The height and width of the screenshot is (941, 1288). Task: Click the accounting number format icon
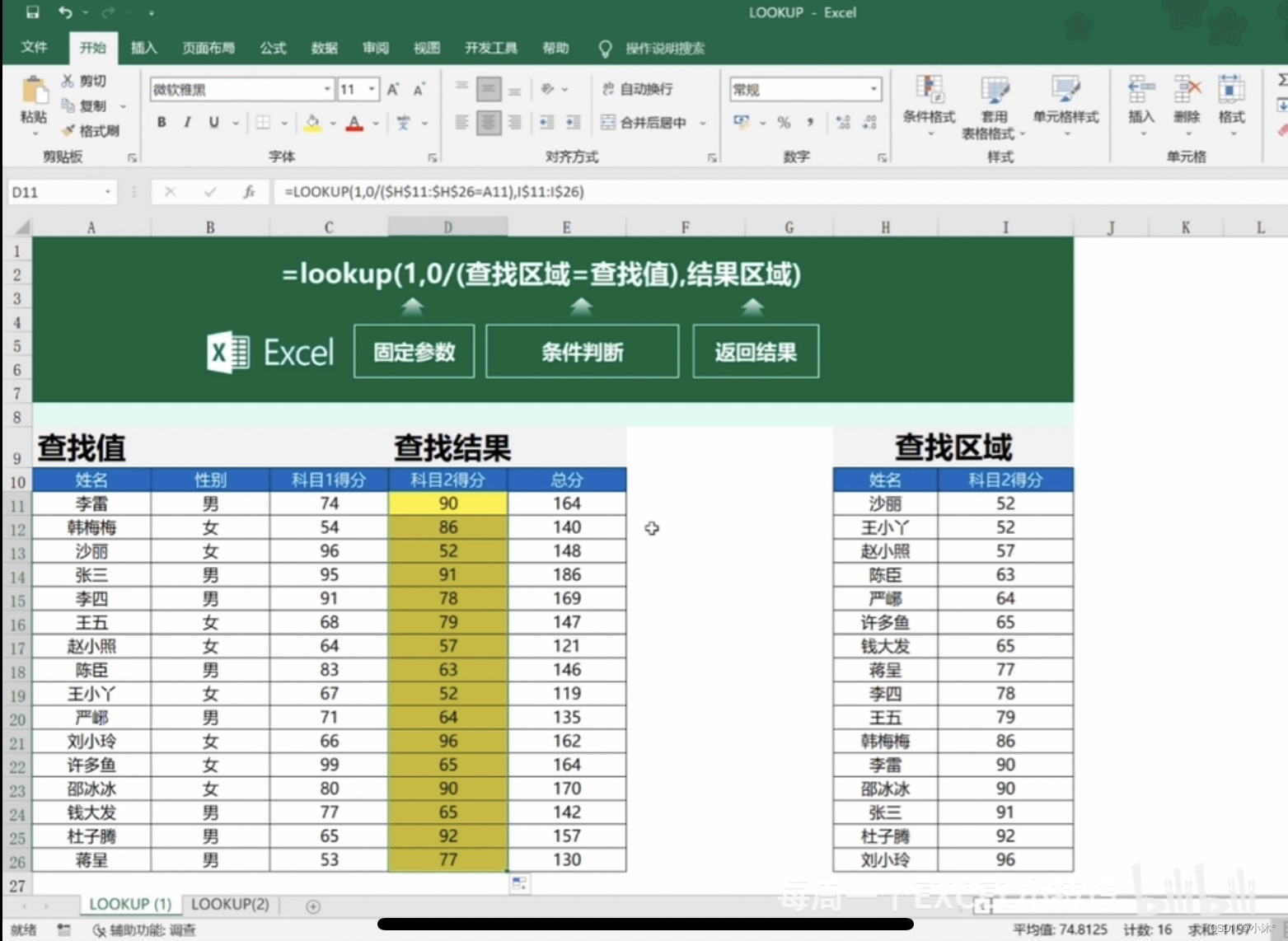point(742,123)
